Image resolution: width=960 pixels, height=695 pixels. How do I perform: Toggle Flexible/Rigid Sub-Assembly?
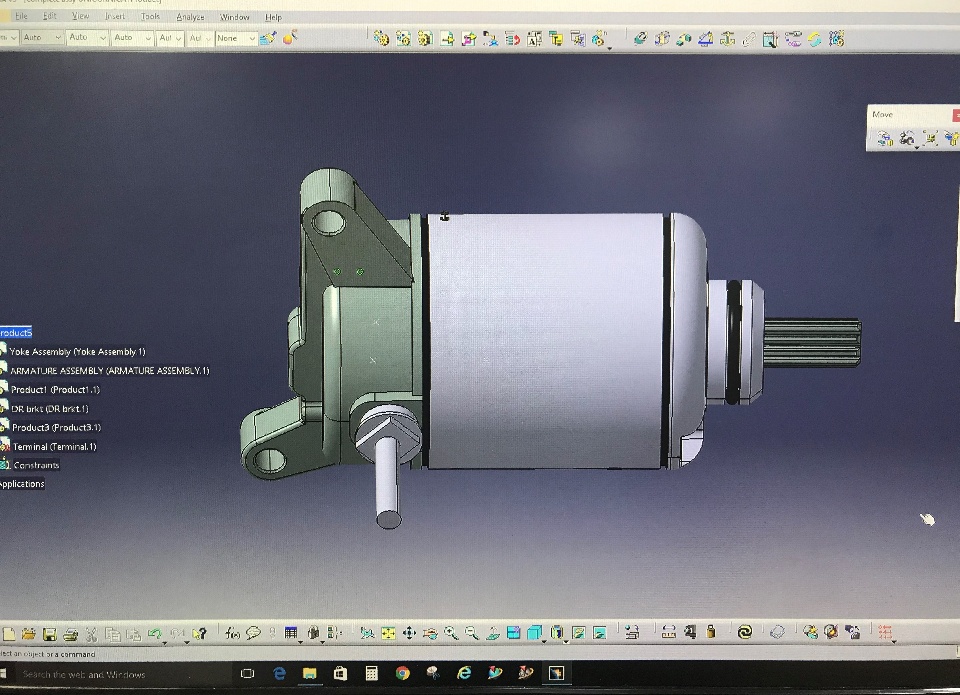(793, 39)
